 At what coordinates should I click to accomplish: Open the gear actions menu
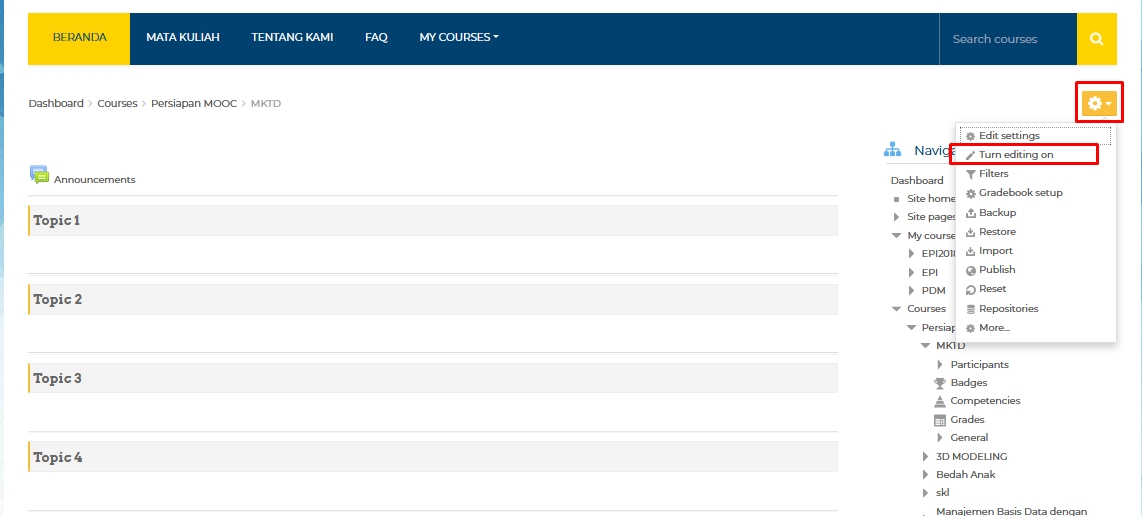click(1098, 103)
